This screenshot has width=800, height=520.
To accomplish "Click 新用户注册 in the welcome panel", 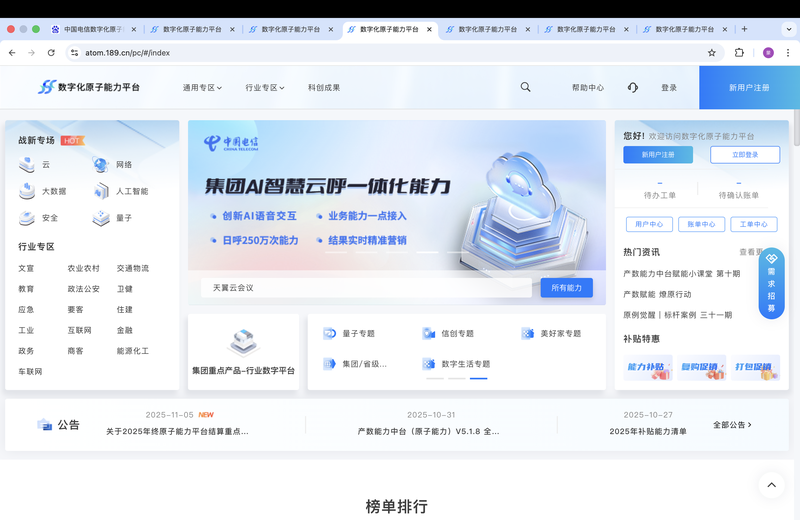I will tap(658, 155).
